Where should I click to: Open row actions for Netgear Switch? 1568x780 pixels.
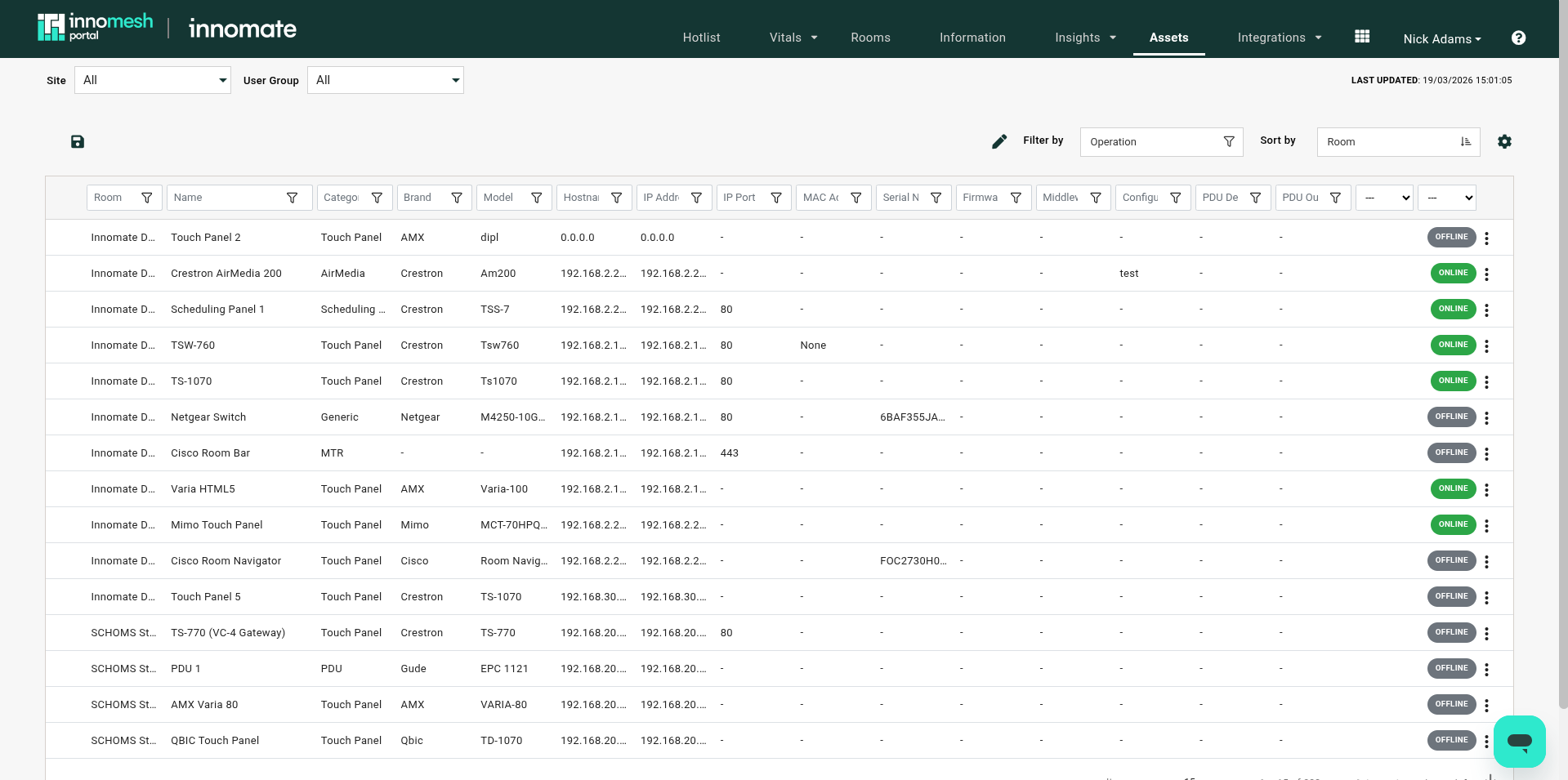[x=1486, y=418]
